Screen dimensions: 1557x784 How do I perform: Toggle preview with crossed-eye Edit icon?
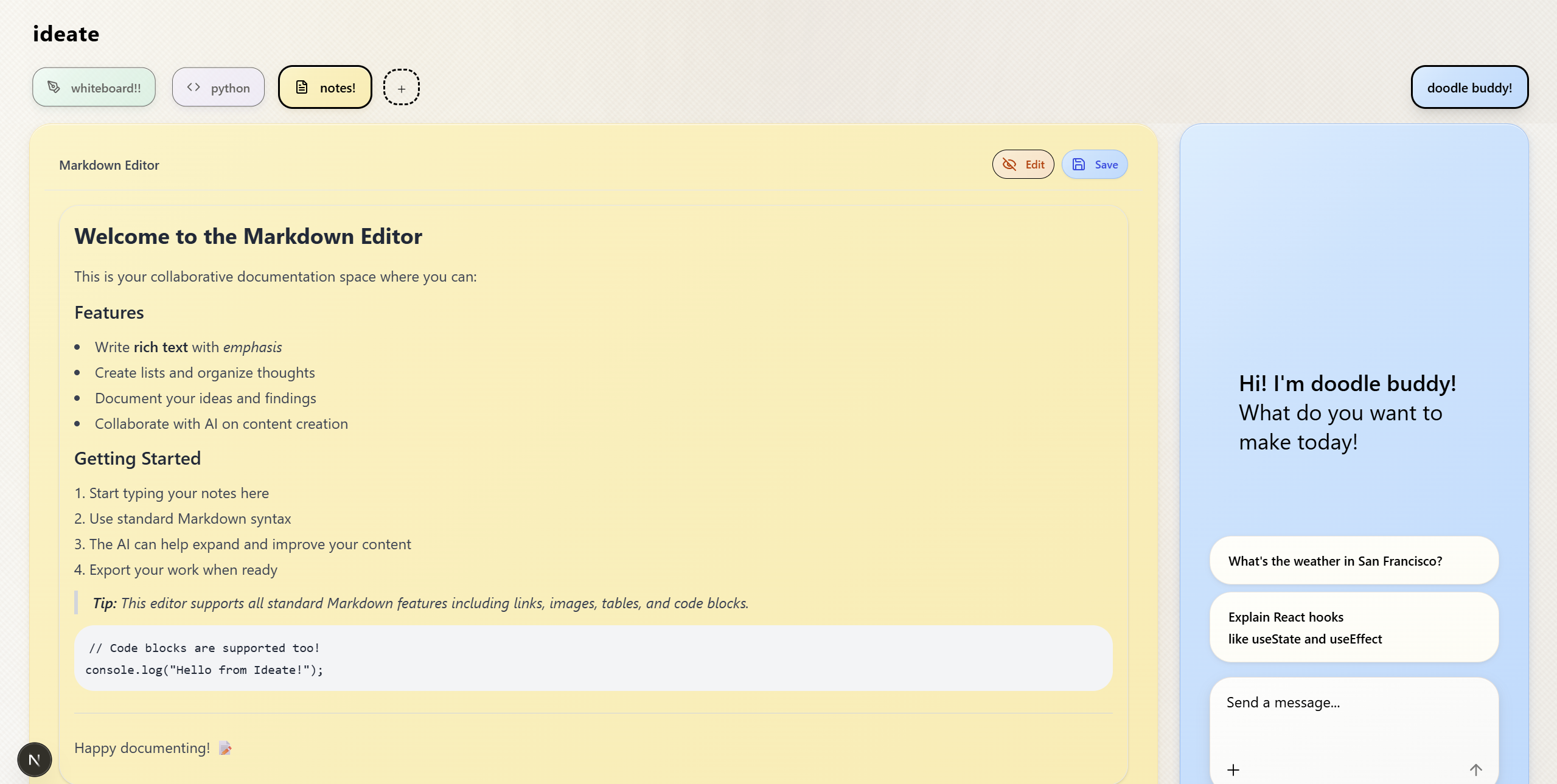click(x=1009, y=164)
